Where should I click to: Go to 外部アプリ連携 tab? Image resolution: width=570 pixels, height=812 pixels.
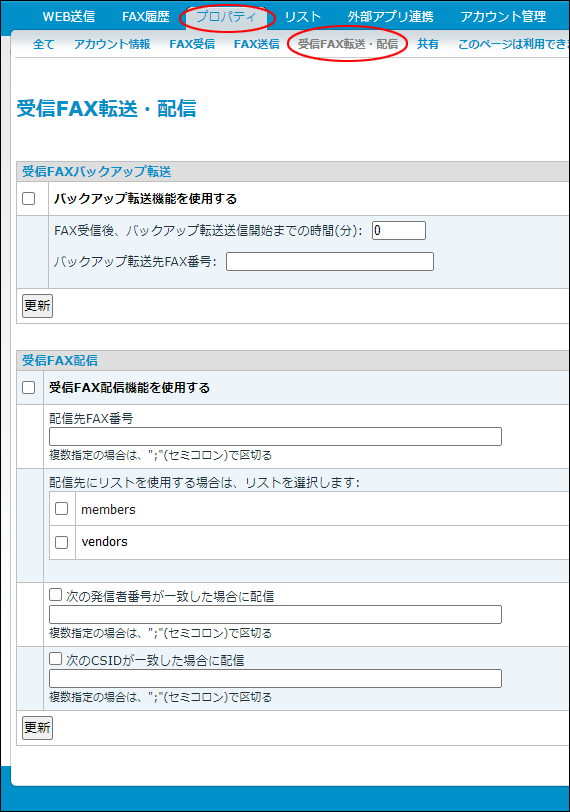(390, 17)
